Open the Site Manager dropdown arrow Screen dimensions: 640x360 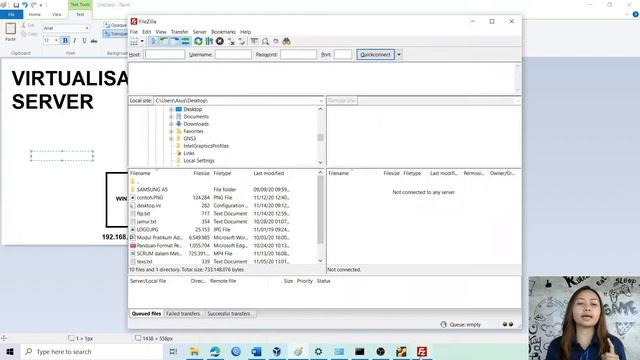tap(142, 41)
